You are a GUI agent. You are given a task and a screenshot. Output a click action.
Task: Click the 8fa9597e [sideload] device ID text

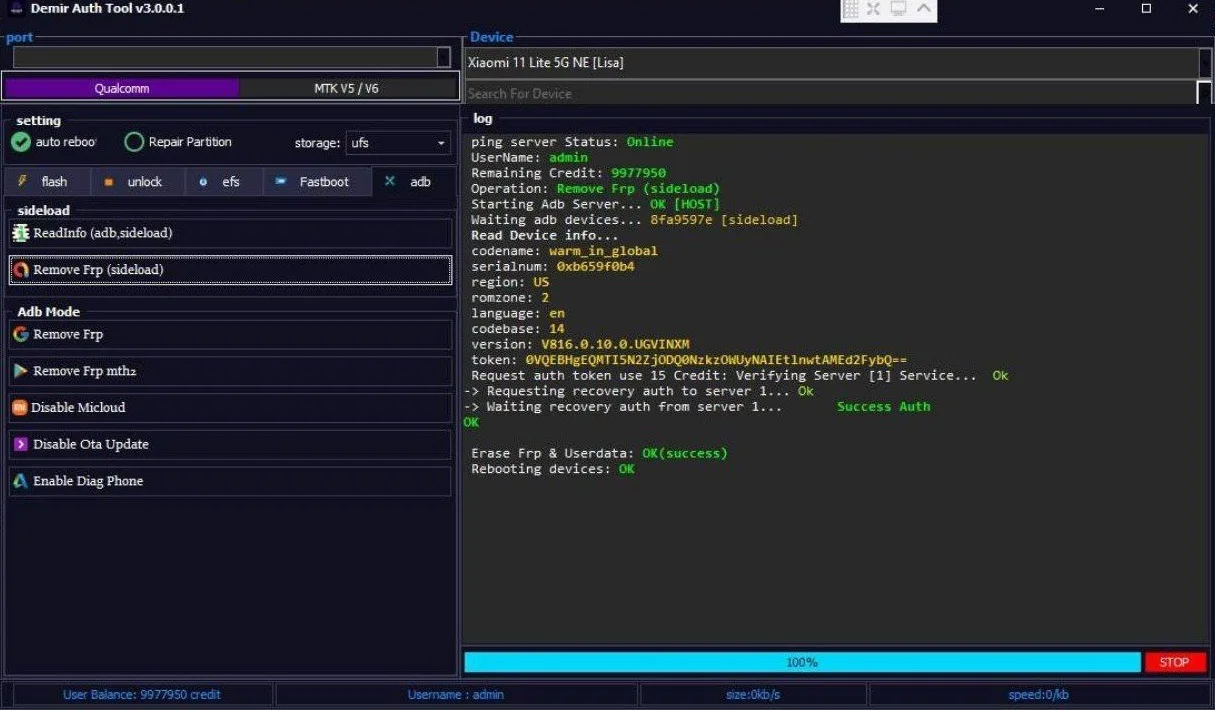point(724,220)
